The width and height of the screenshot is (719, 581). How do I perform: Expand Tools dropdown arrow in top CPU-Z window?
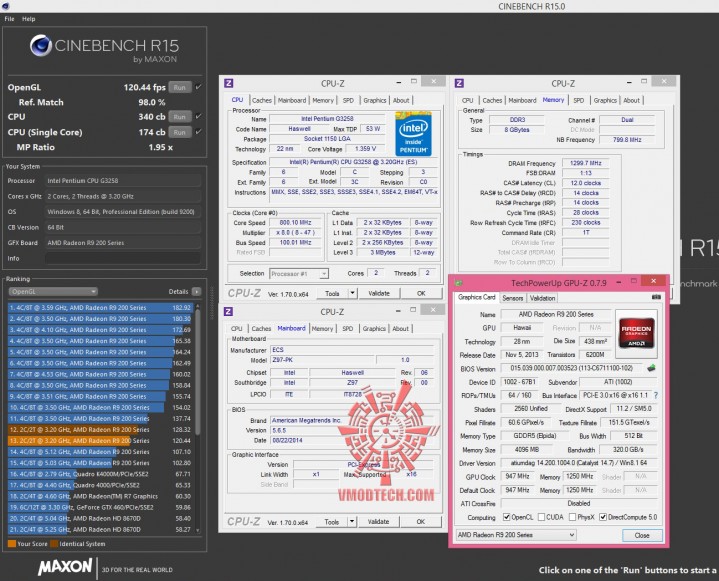click(x=353, y=293)
